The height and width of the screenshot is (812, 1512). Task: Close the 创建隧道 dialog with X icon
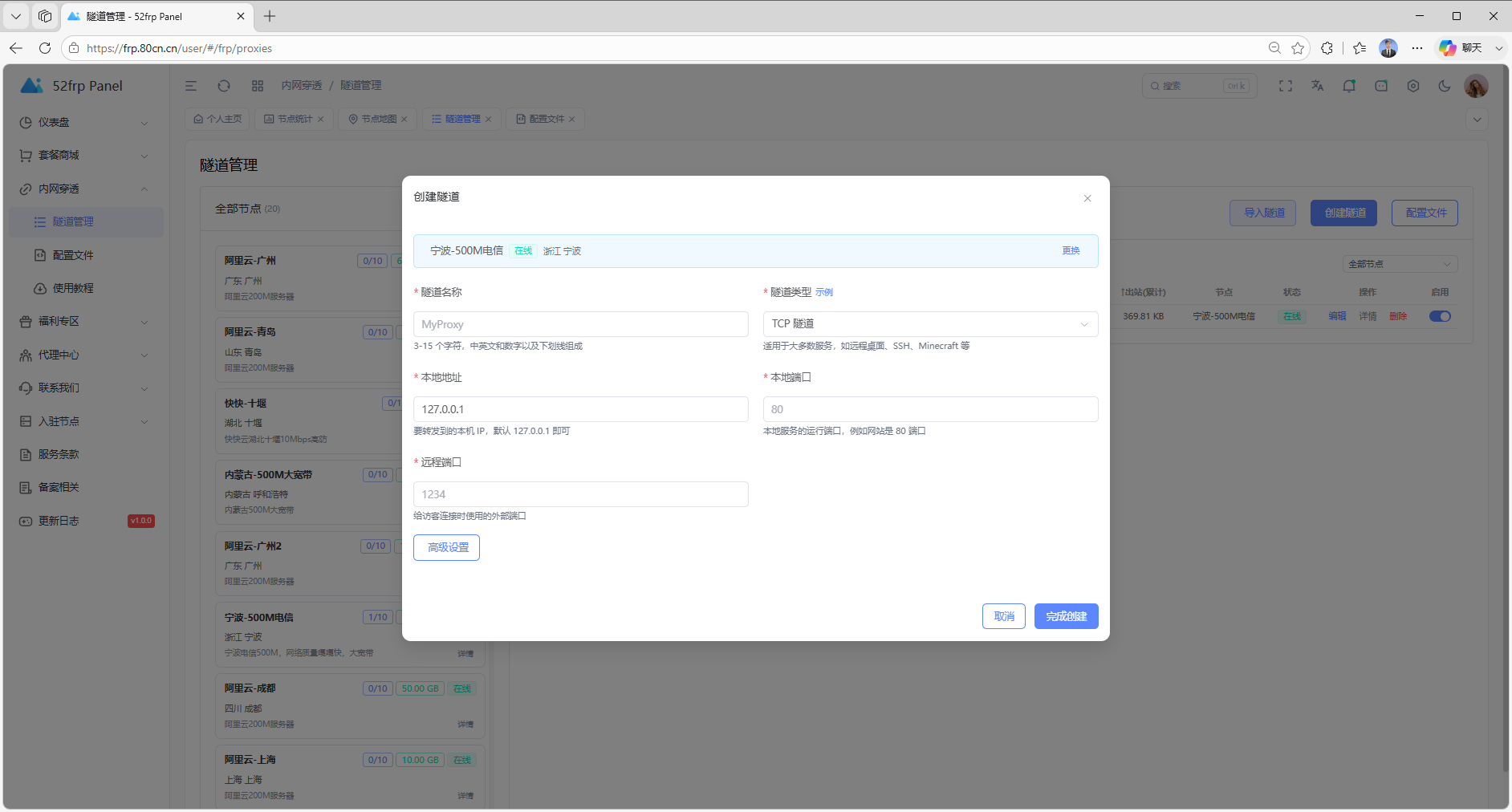tap(1087, 198)
